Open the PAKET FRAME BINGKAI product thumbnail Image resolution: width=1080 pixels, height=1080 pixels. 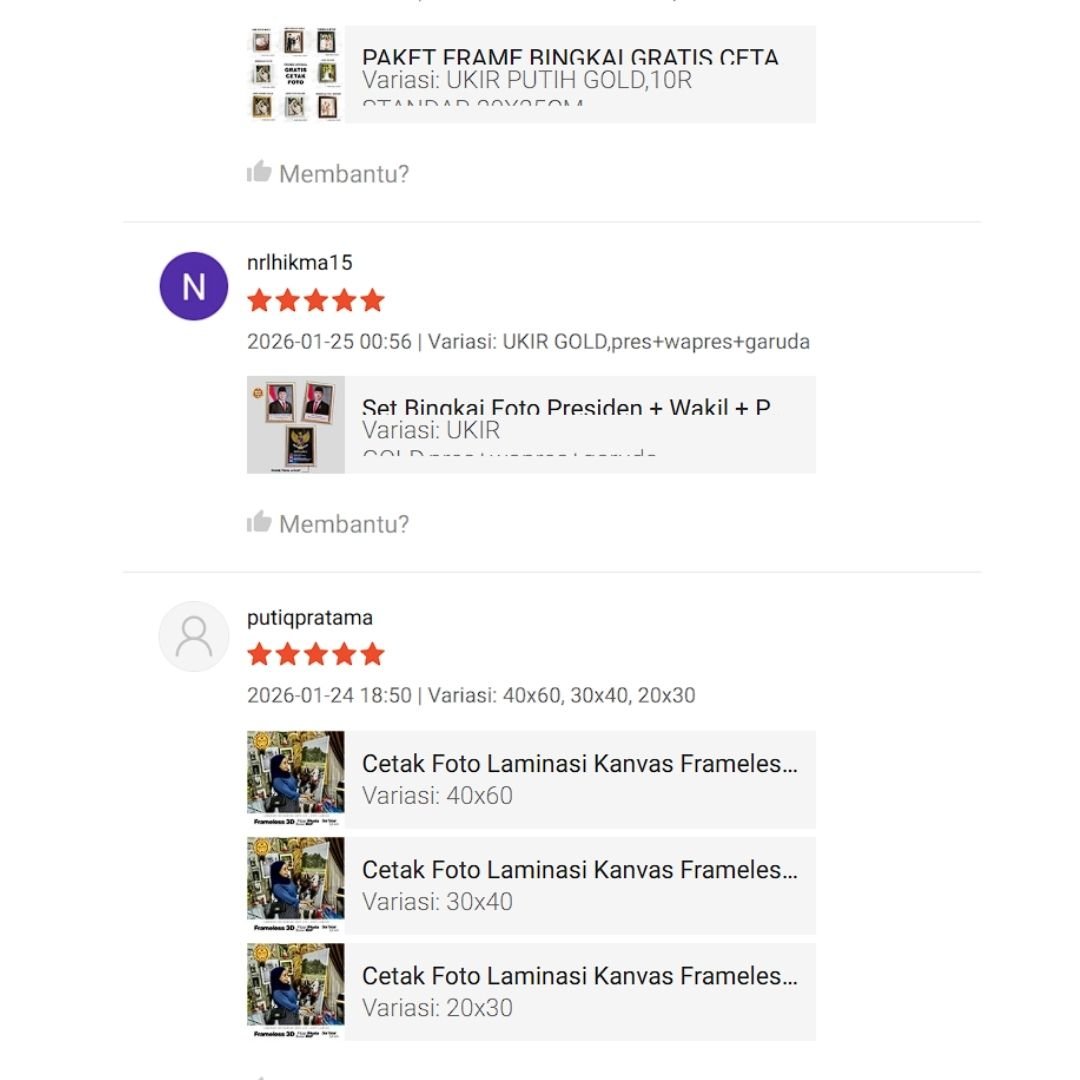(295, 75)
